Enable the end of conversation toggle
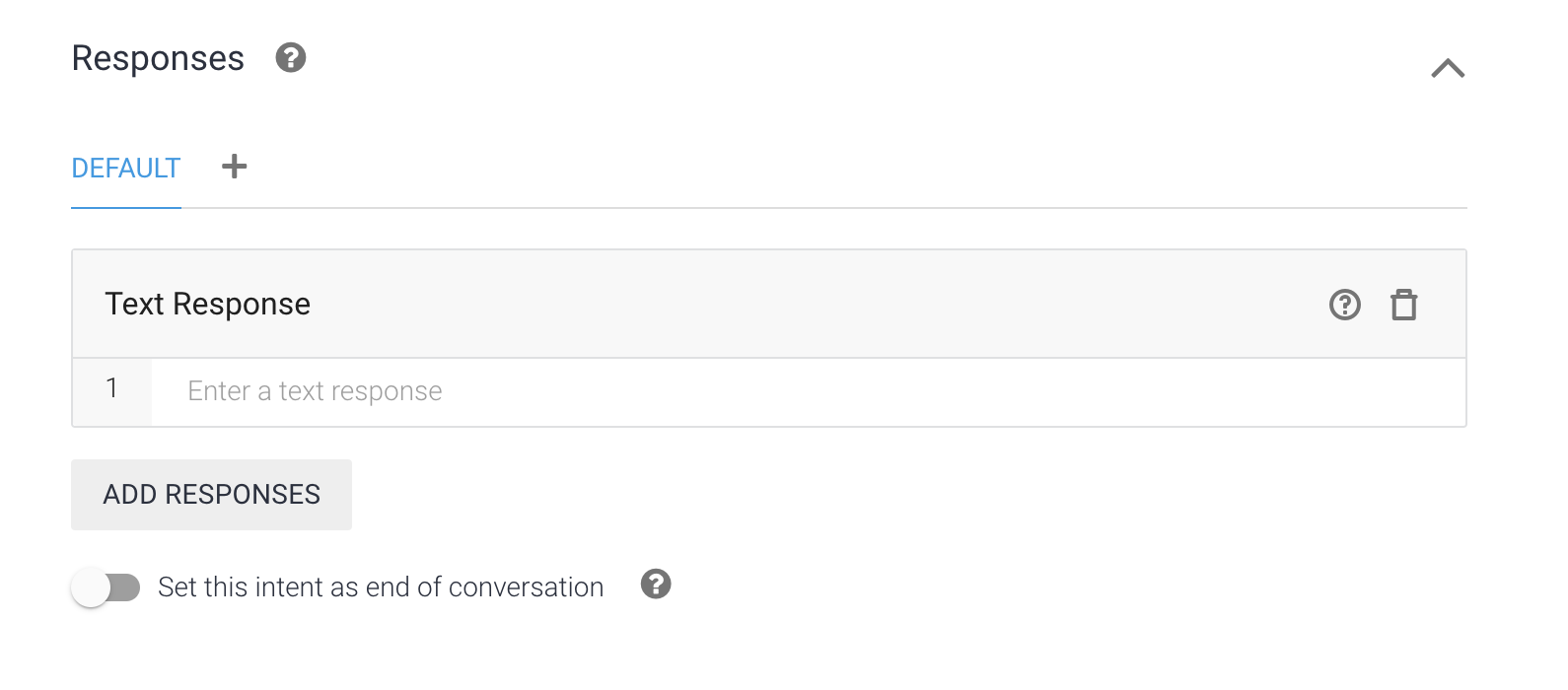The width and height of the screenshot is (1568, 690). coord(106,587)
